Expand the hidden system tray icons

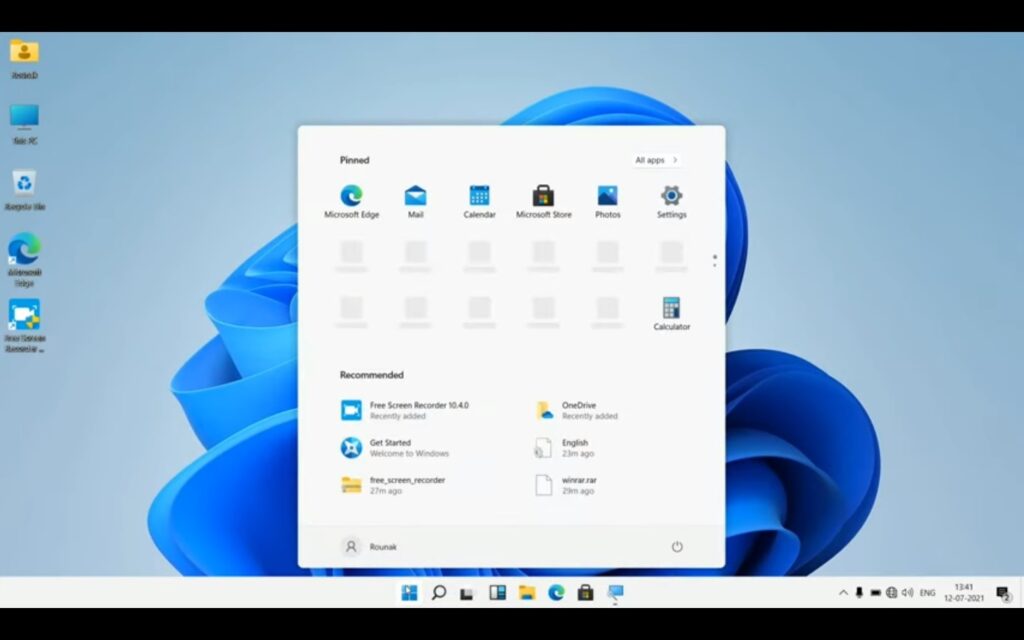pos(843,592)
